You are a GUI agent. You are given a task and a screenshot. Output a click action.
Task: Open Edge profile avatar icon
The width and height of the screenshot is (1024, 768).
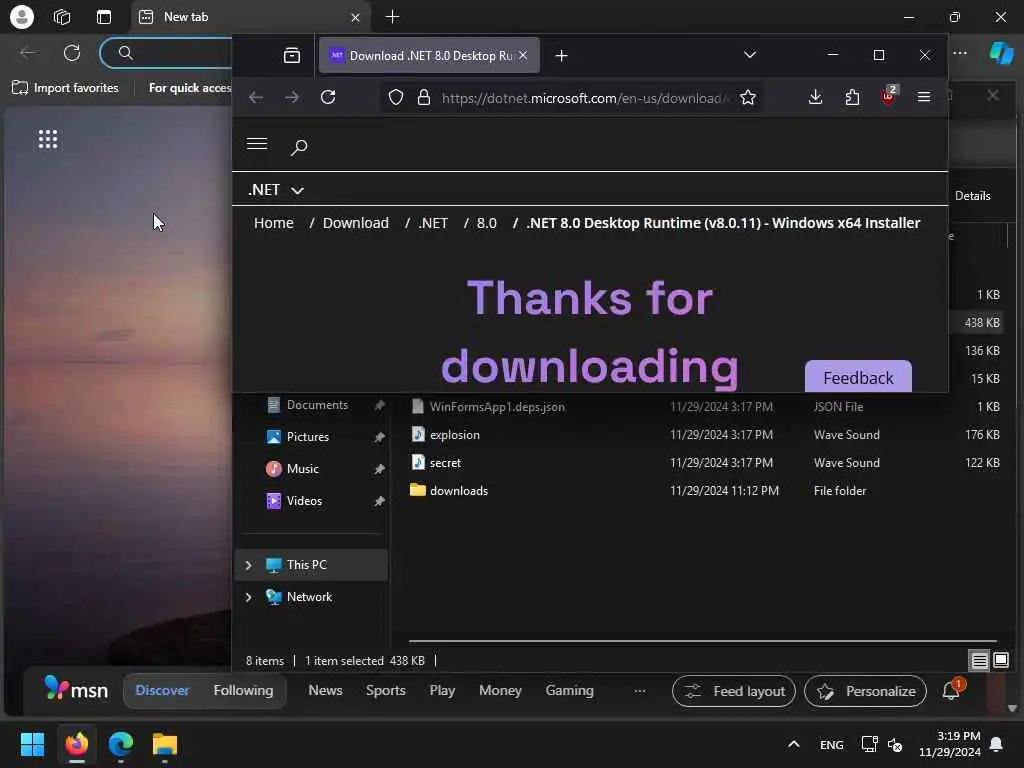coord(22,17)
